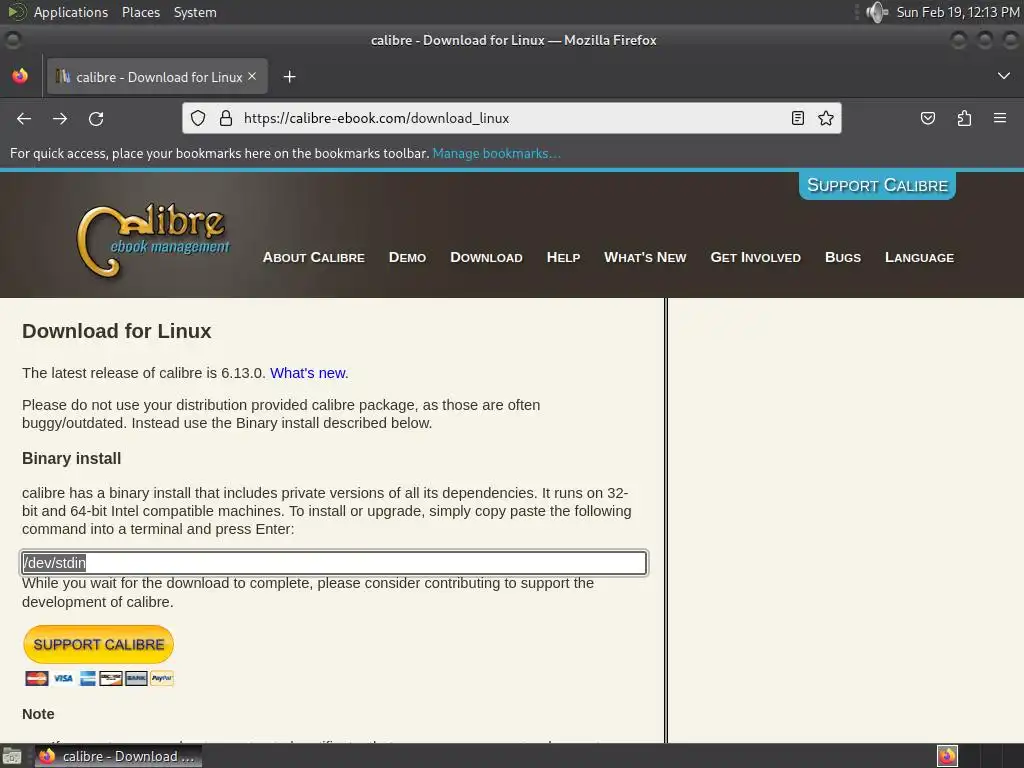Image resolution: width=1024 pixels, height=768 pixels.
Task: Click show desktop icon in bottom panel
Action: tap(12, 756)
